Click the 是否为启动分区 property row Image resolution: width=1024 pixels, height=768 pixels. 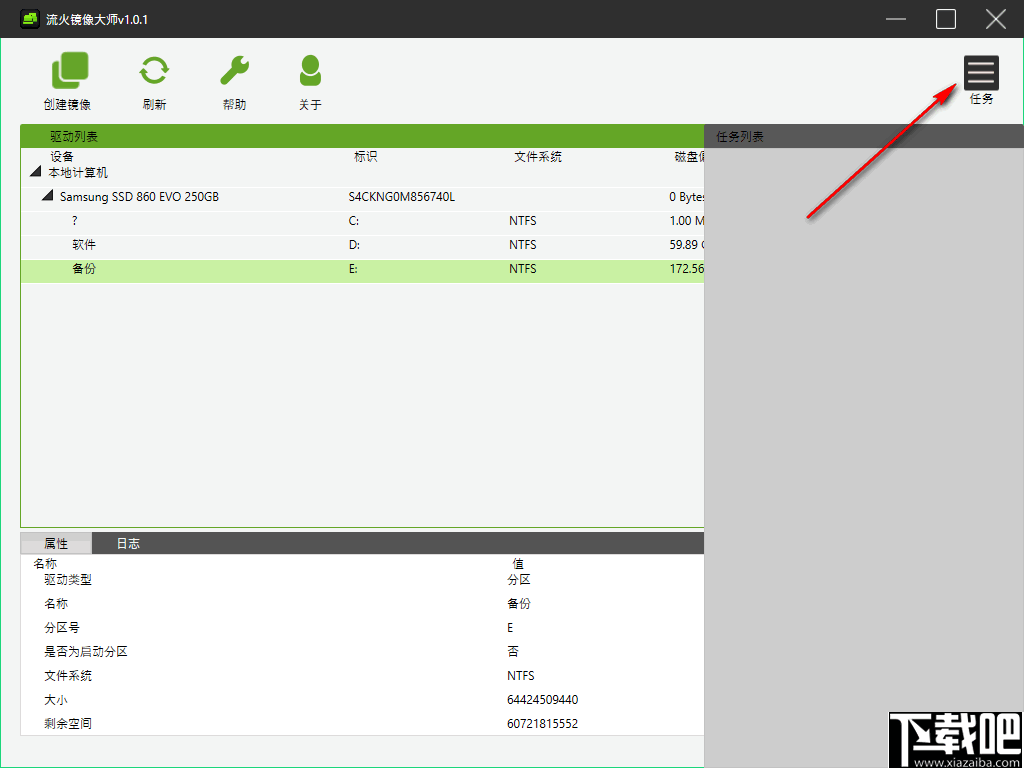[x=362, y=652]
